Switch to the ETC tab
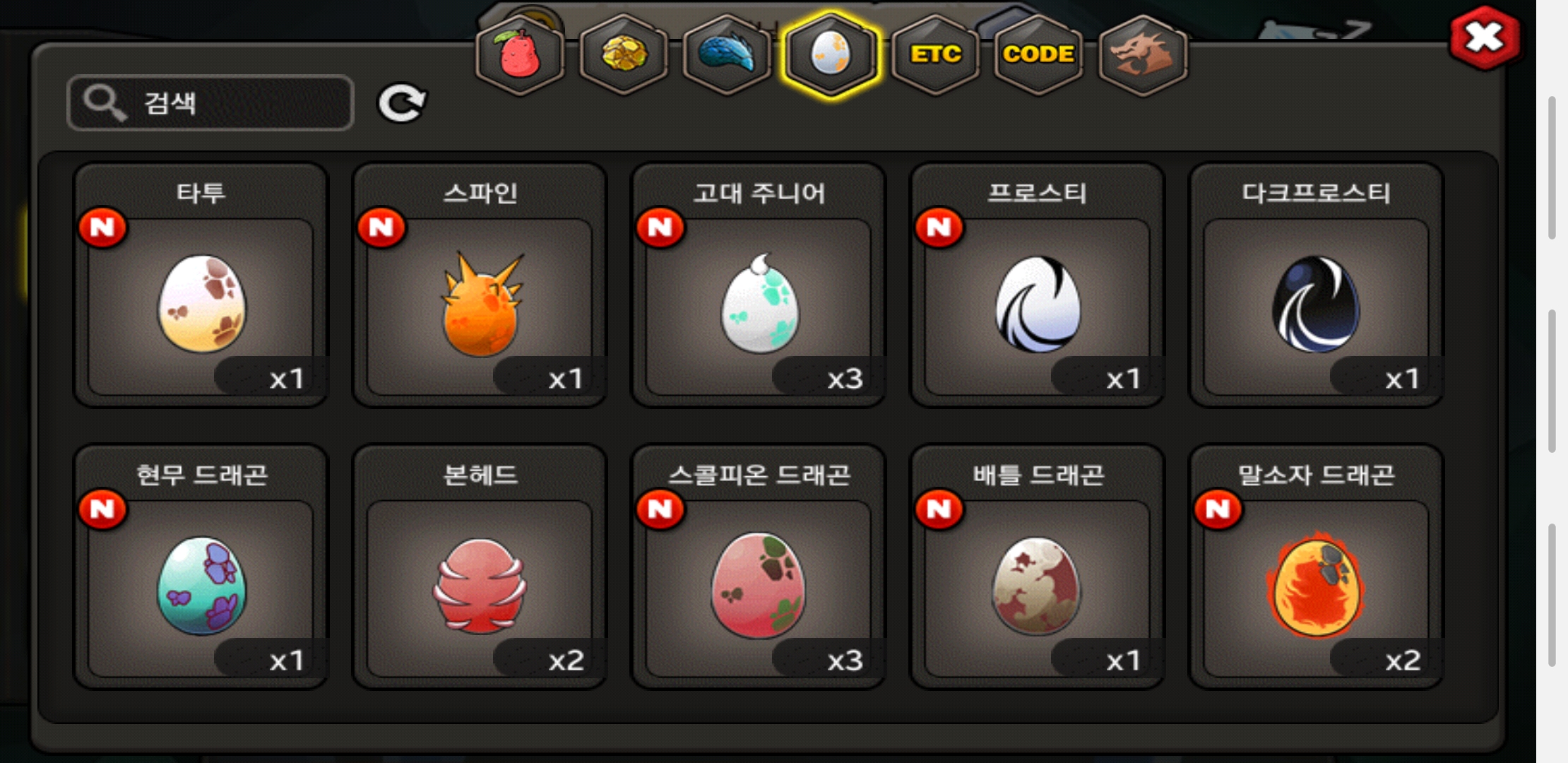Screen dimensions: 1568x763 tap(935, 54)
